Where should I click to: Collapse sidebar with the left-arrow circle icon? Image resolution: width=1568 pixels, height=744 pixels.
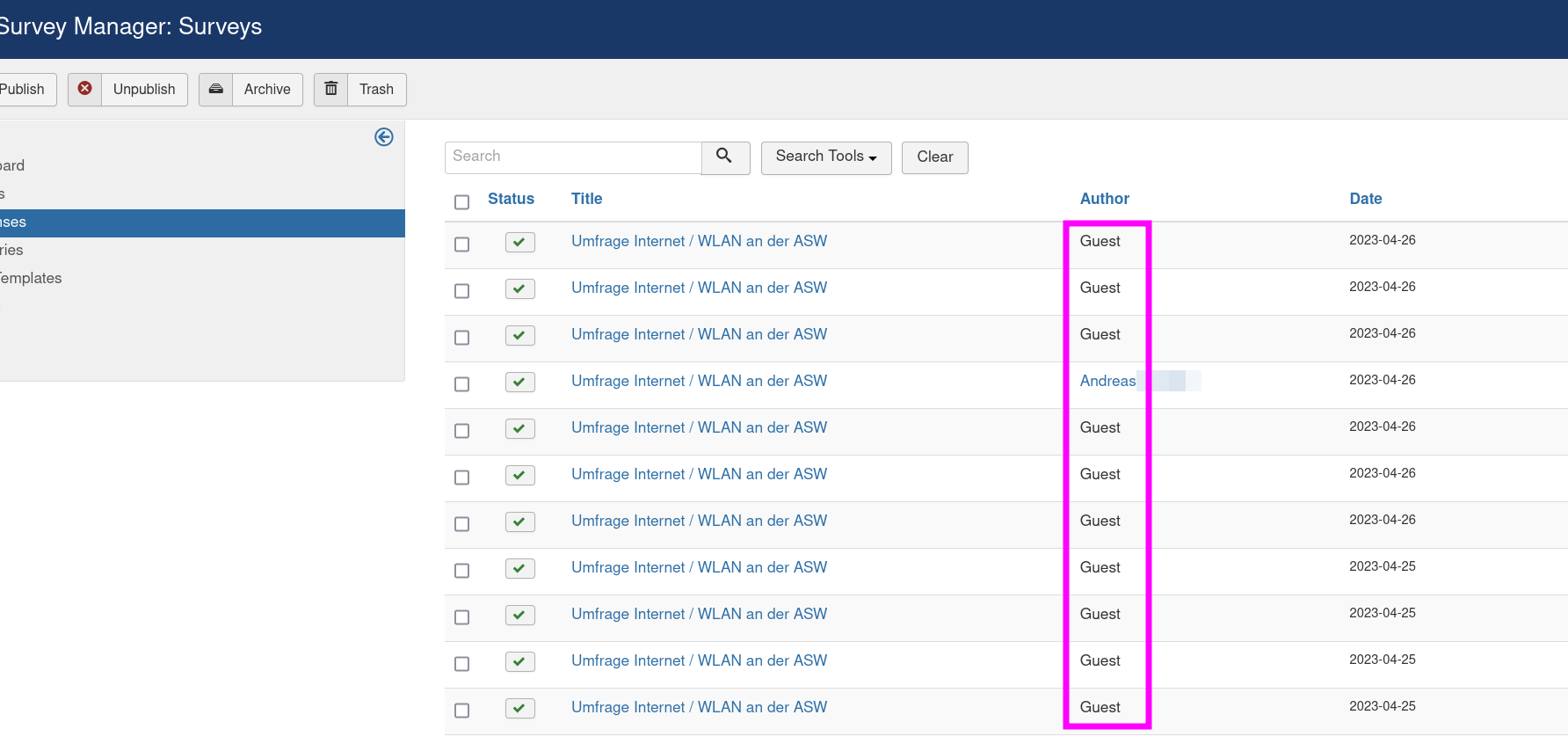coord(384,137)
